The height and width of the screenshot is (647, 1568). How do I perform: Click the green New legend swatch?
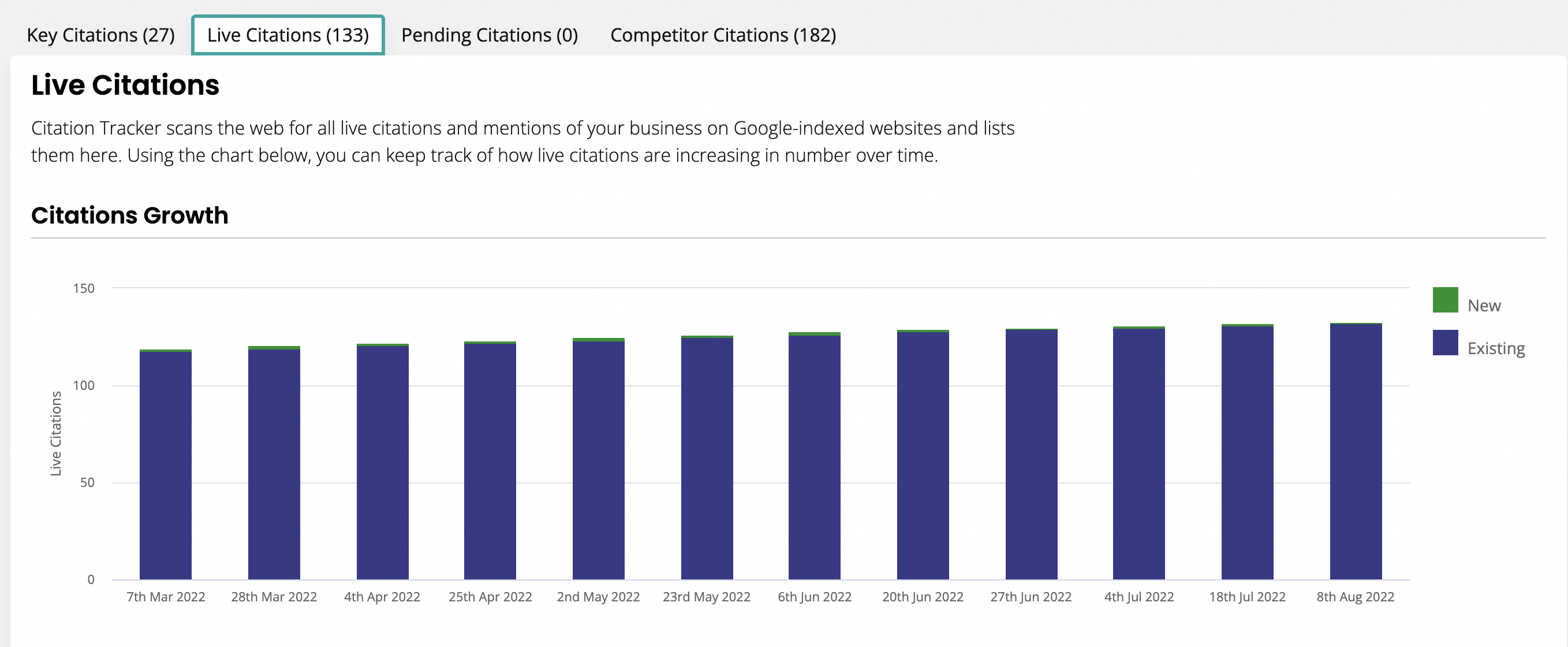point(1445,300)
